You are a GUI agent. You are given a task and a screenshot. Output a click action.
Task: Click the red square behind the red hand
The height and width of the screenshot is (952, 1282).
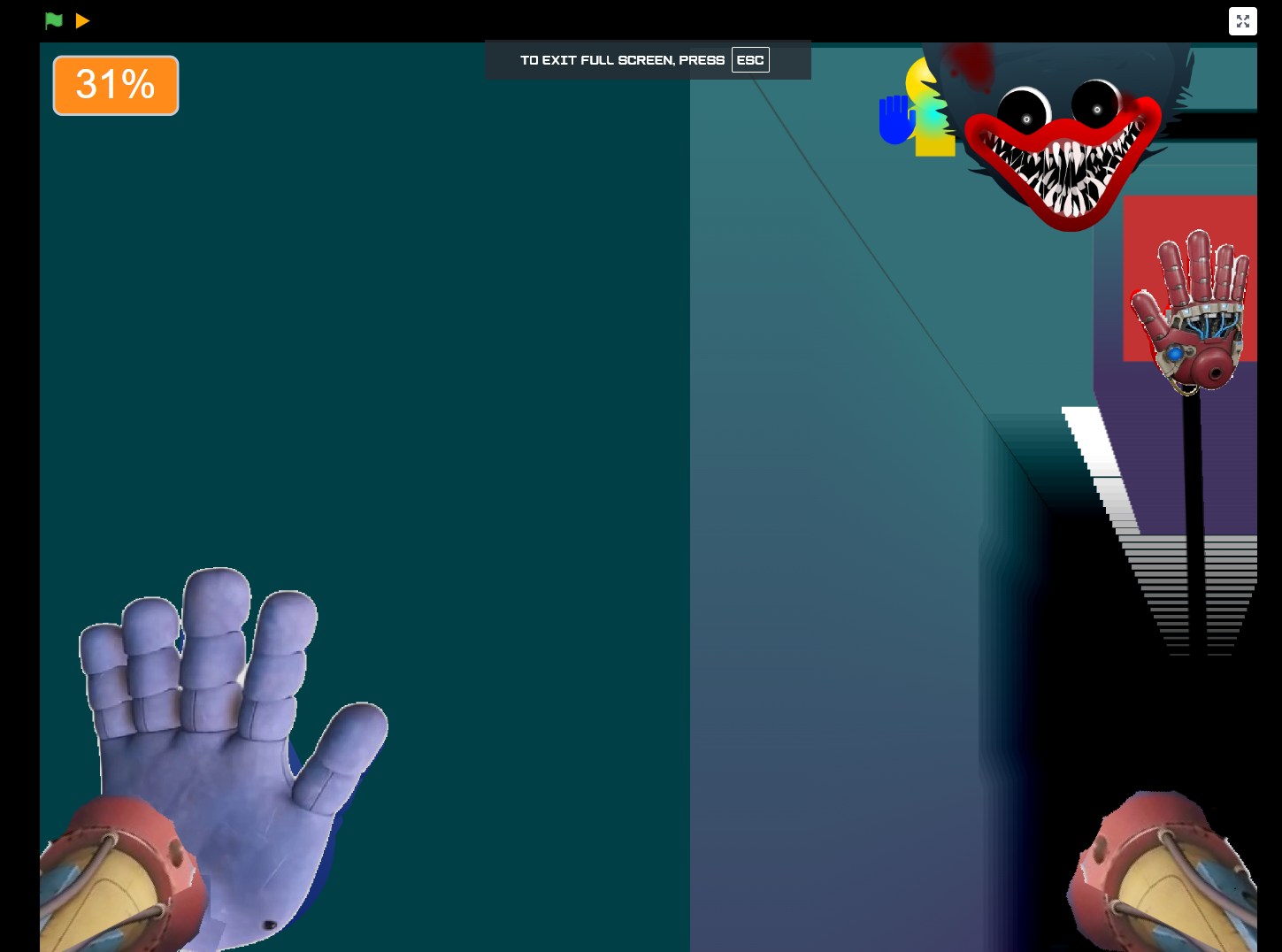tap(1190, 278)
